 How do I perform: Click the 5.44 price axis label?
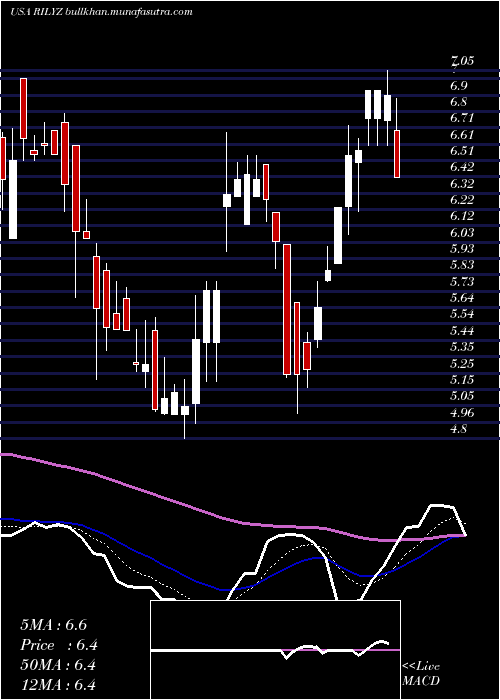461,330
